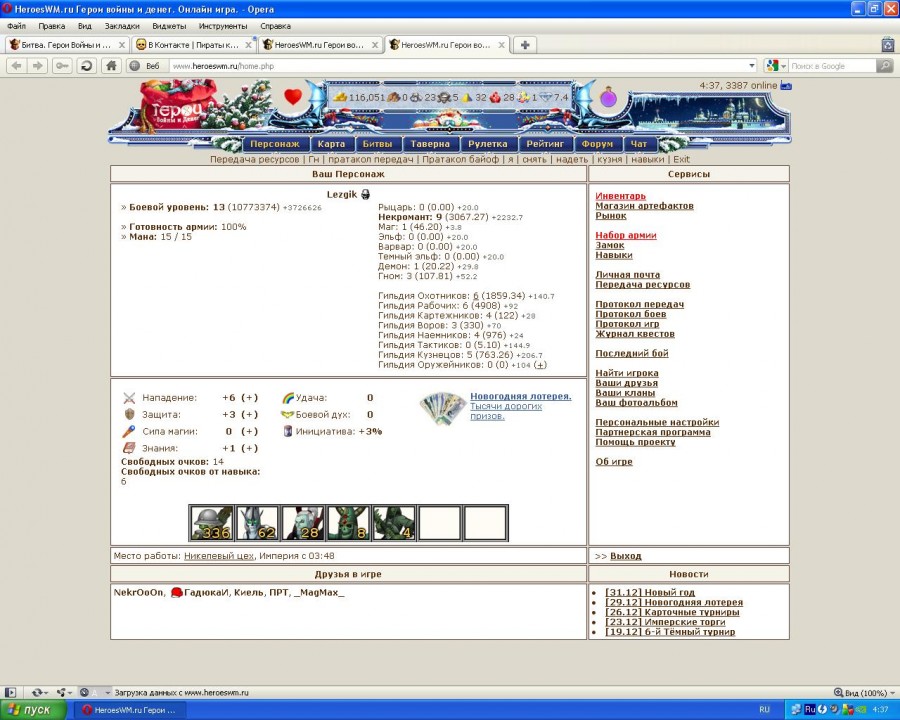Open the Никелевый цех workplace link
Viewport: 900px width, 720px height.
(x=219, y=556)
